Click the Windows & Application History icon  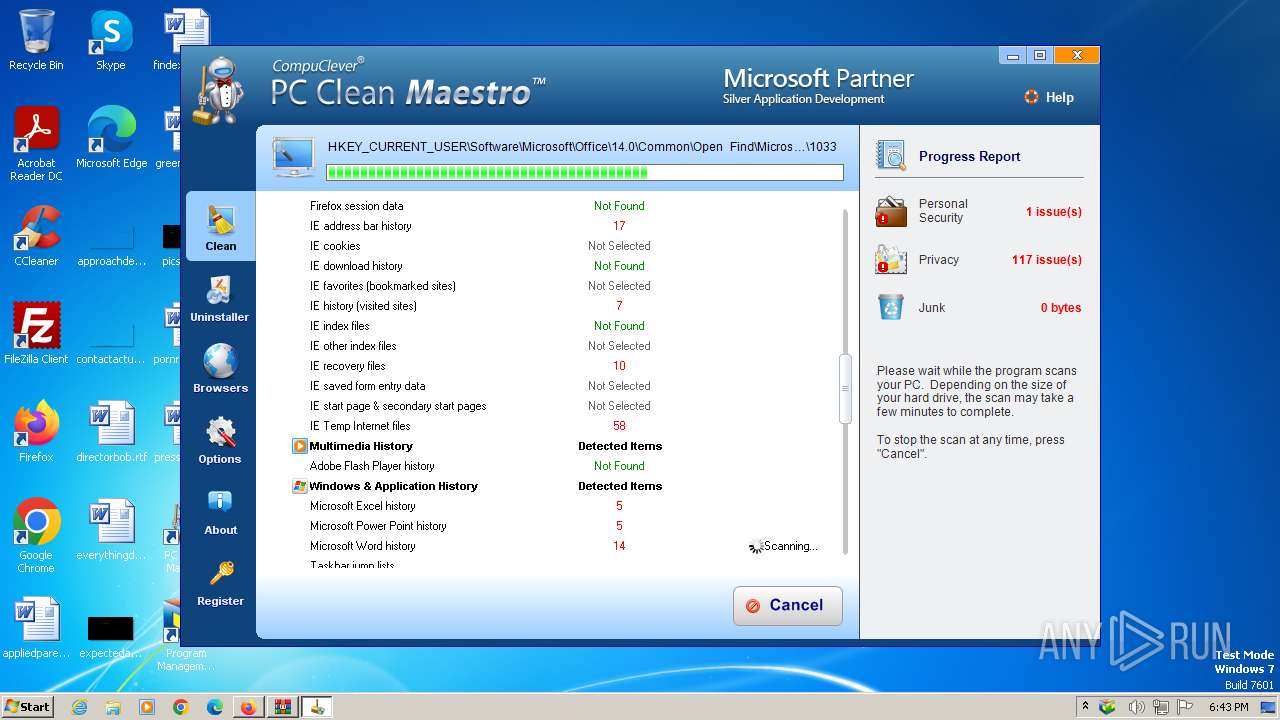[299, 486]
